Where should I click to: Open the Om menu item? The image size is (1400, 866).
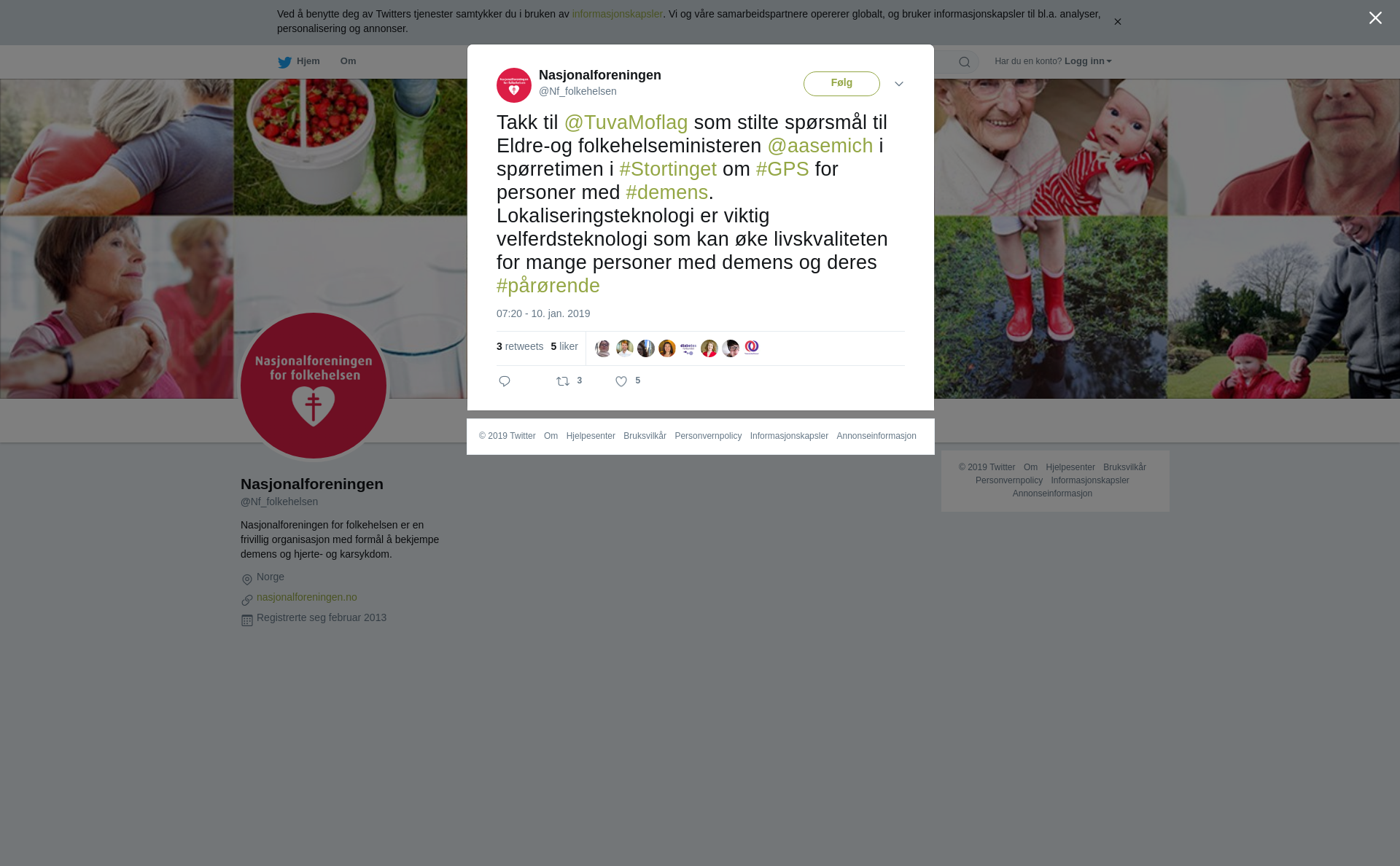coord(348,61)
